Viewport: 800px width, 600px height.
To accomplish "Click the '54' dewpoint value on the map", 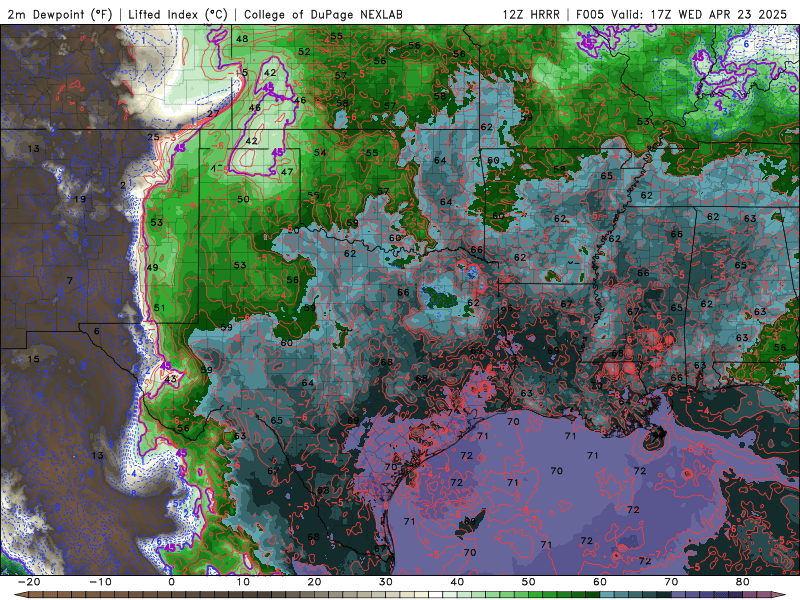I will 320,153.
